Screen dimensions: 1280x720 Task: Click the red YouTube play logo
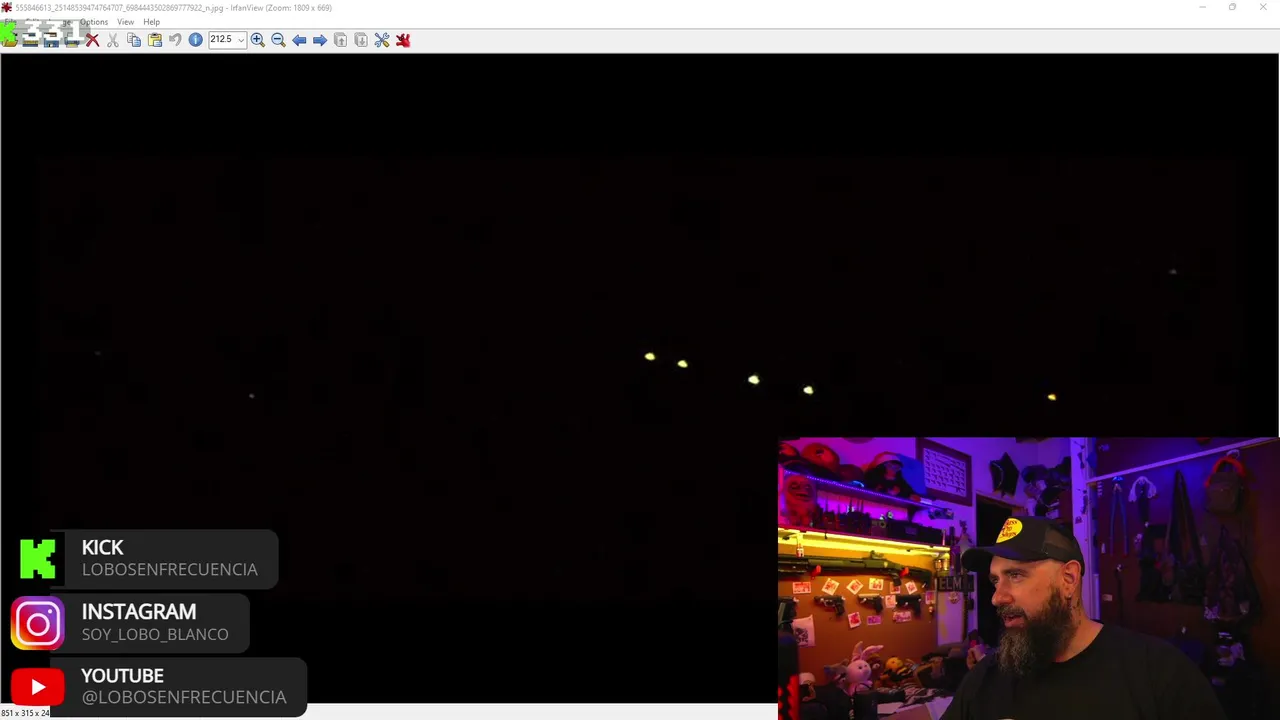coord(37,687)
